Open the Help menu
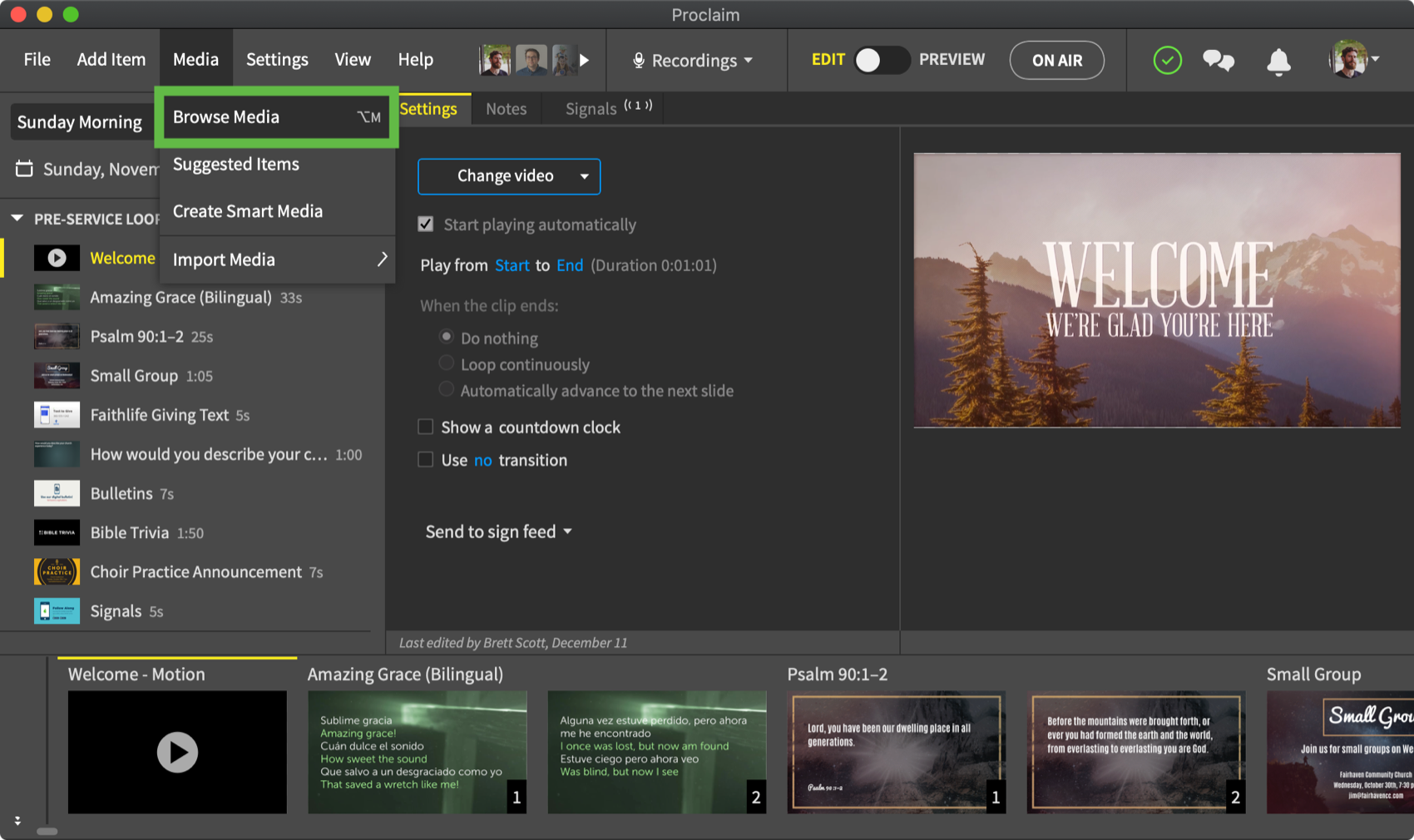This screenshot has height=840, width=1414. point(415,59)
